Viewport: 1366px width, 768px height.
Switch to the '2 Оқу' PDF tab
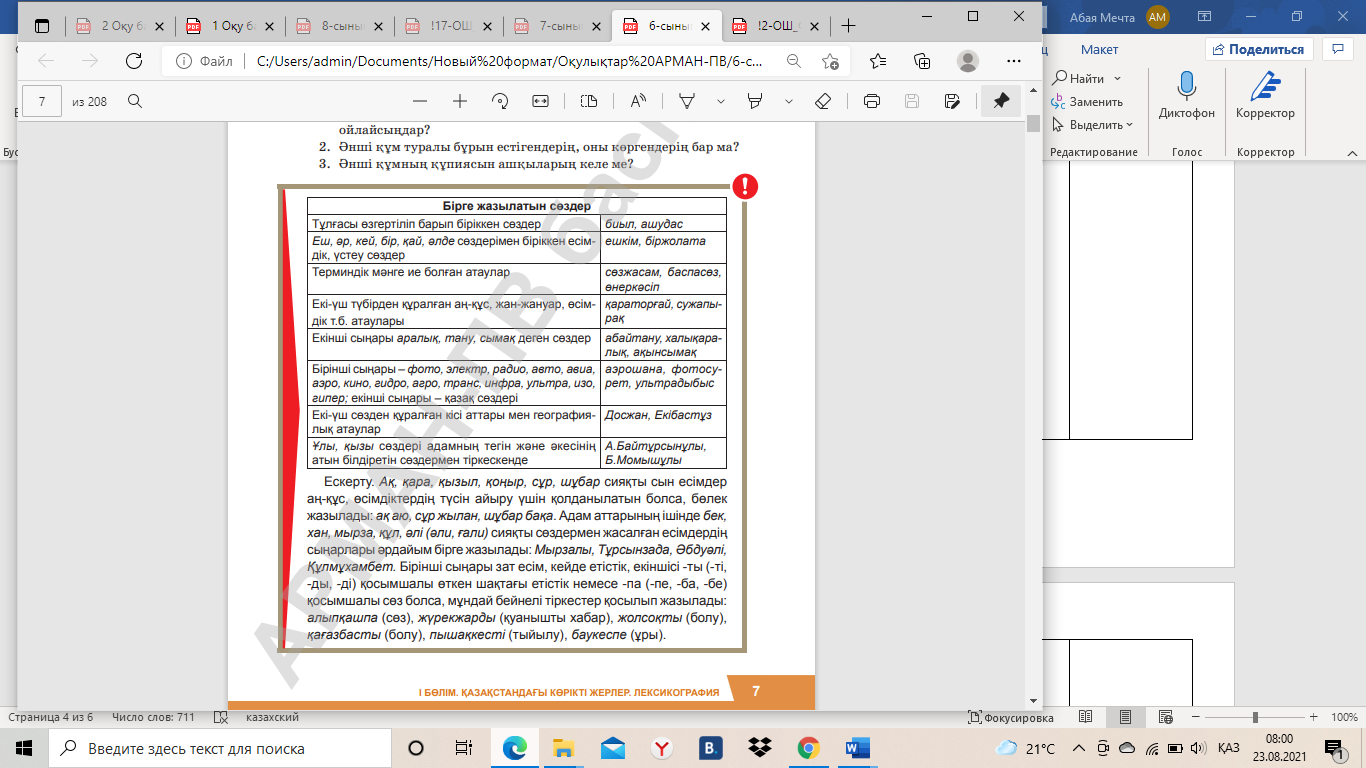[119, 26]
